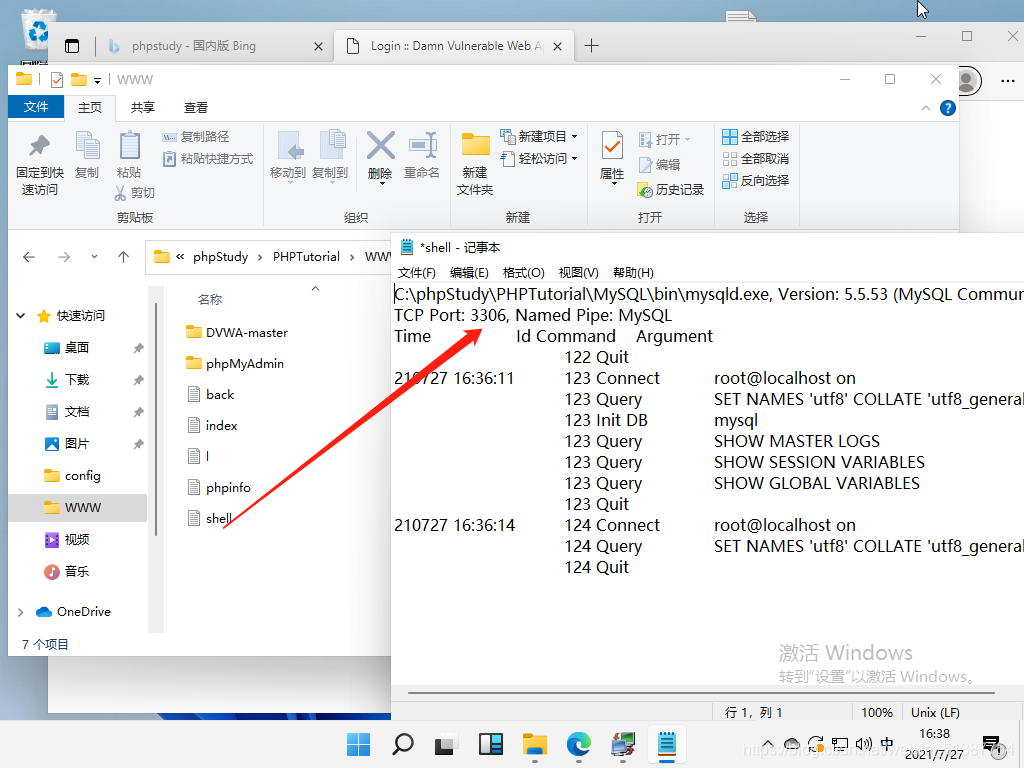This screenshot has width=1024, height=768.
Task: Open Notepad Help (帮助(H)) menu
Action: pyautogui.click(x=633, y=272)
